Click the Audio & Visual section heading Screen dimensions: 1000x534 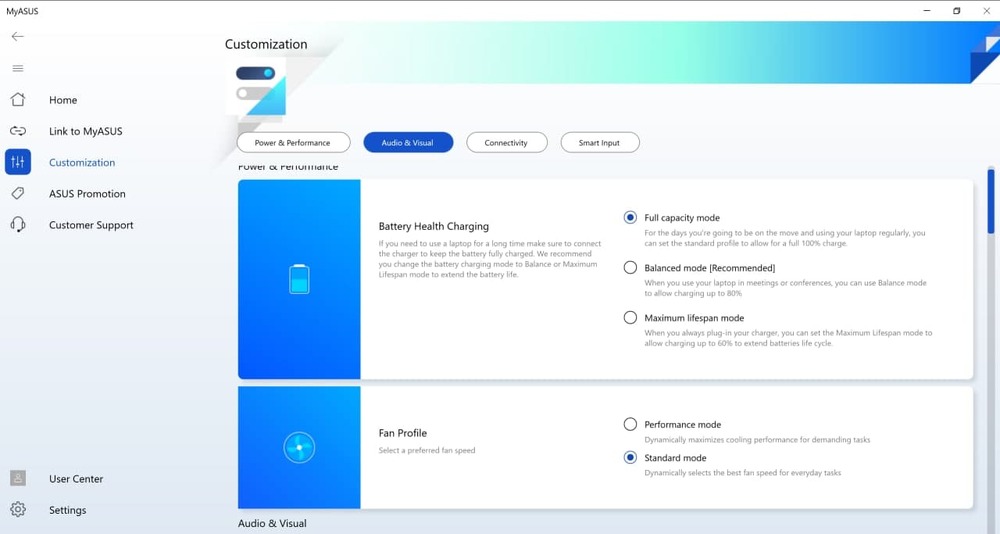[x=272, y=523]
